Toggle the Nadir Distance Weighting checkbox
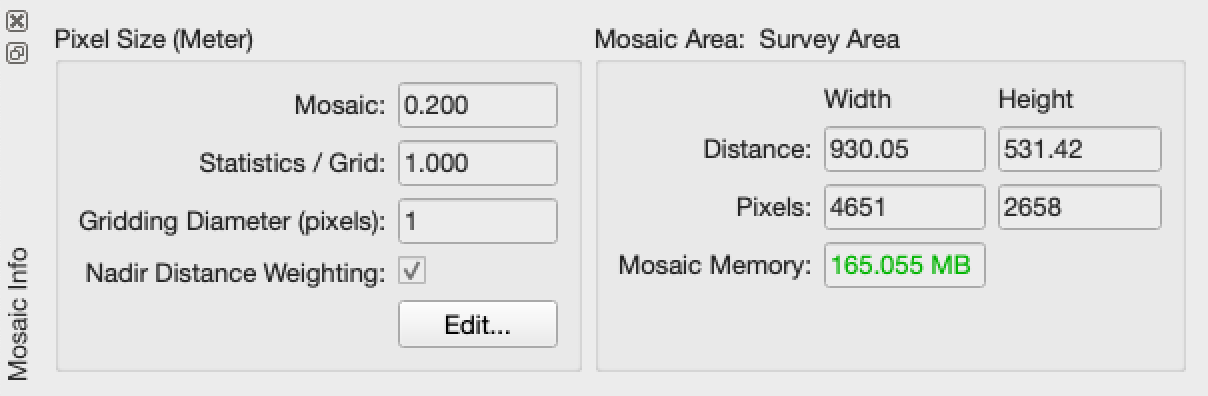Screen dimensions: 1208x396 (413, 271)
